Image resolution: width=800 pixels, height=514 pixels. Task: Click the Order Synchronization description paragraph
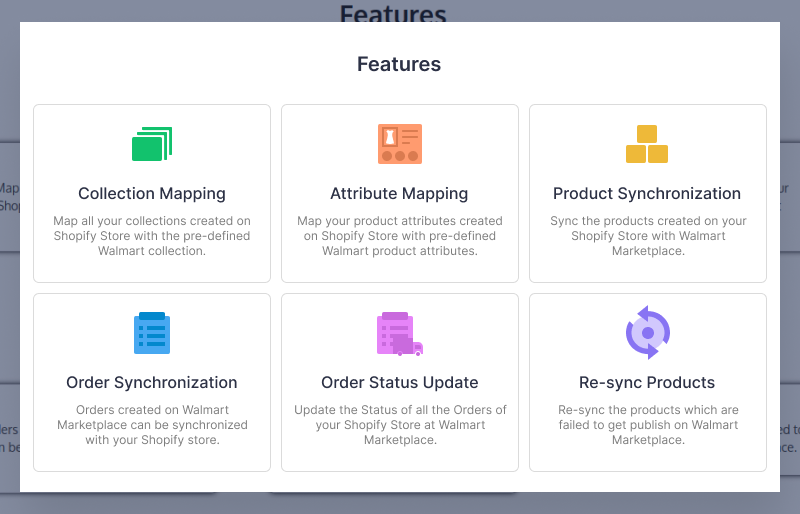click(152, 425)
